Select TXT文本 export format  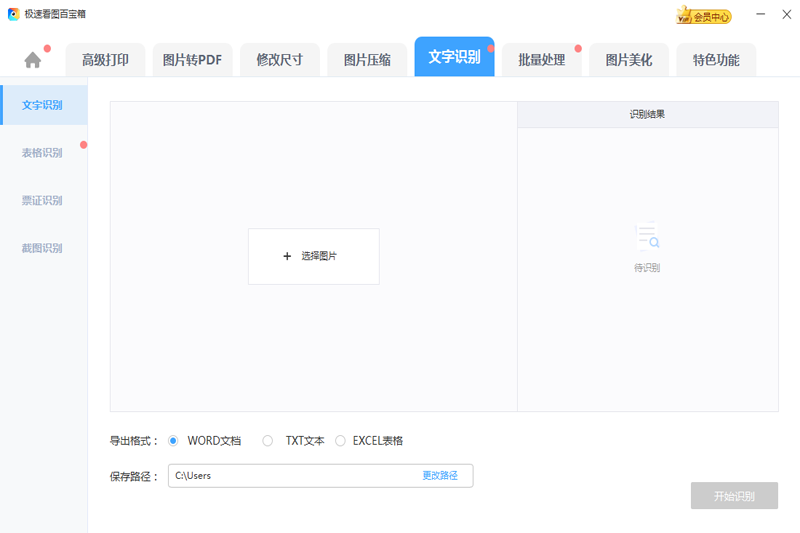click(x=267, y=441)
